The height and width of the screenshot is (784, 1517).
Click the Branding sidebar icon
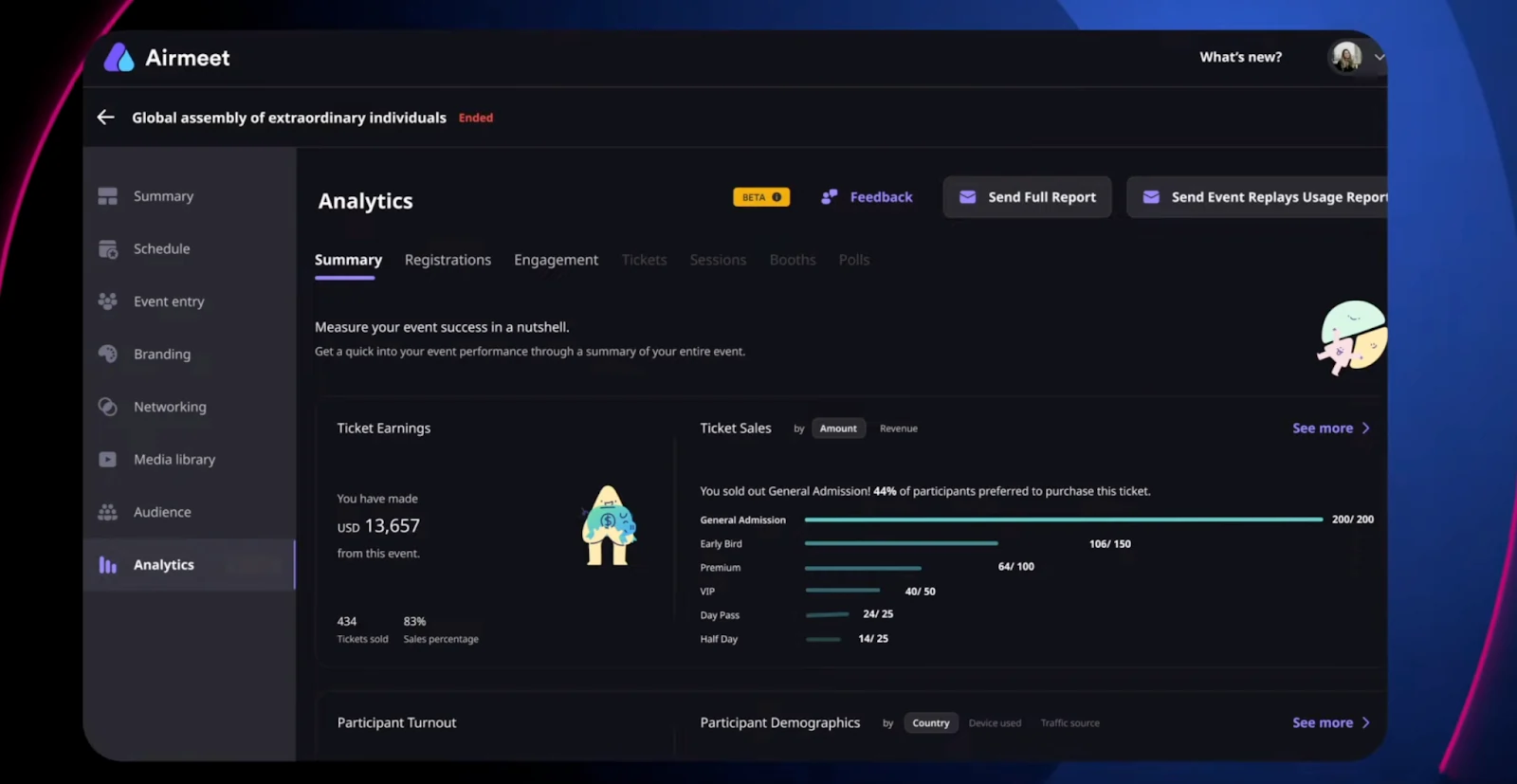pos(108,354)
